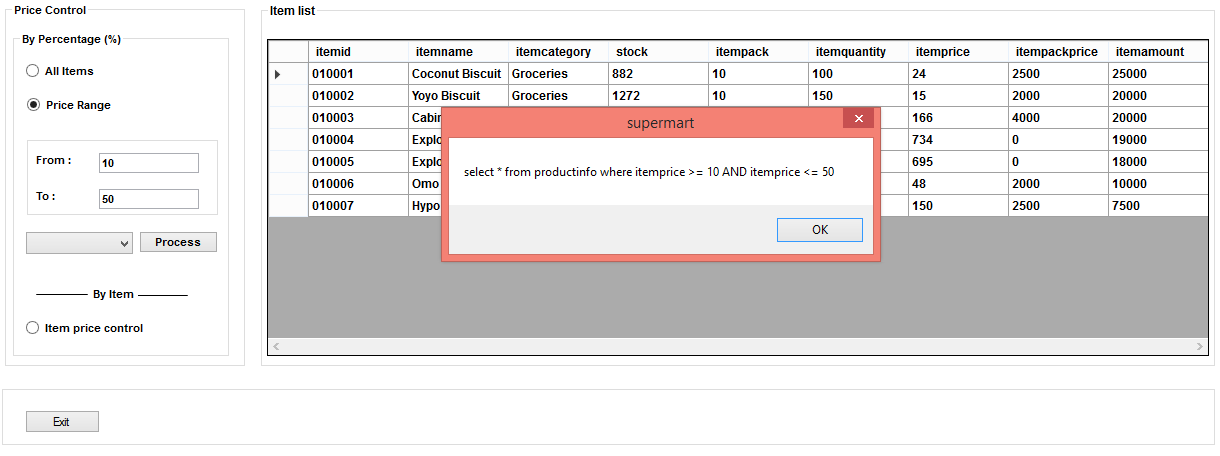This screenshot has height=456, width=1220.
Task: Select the All Items radio button
Action: click(33, 71)
